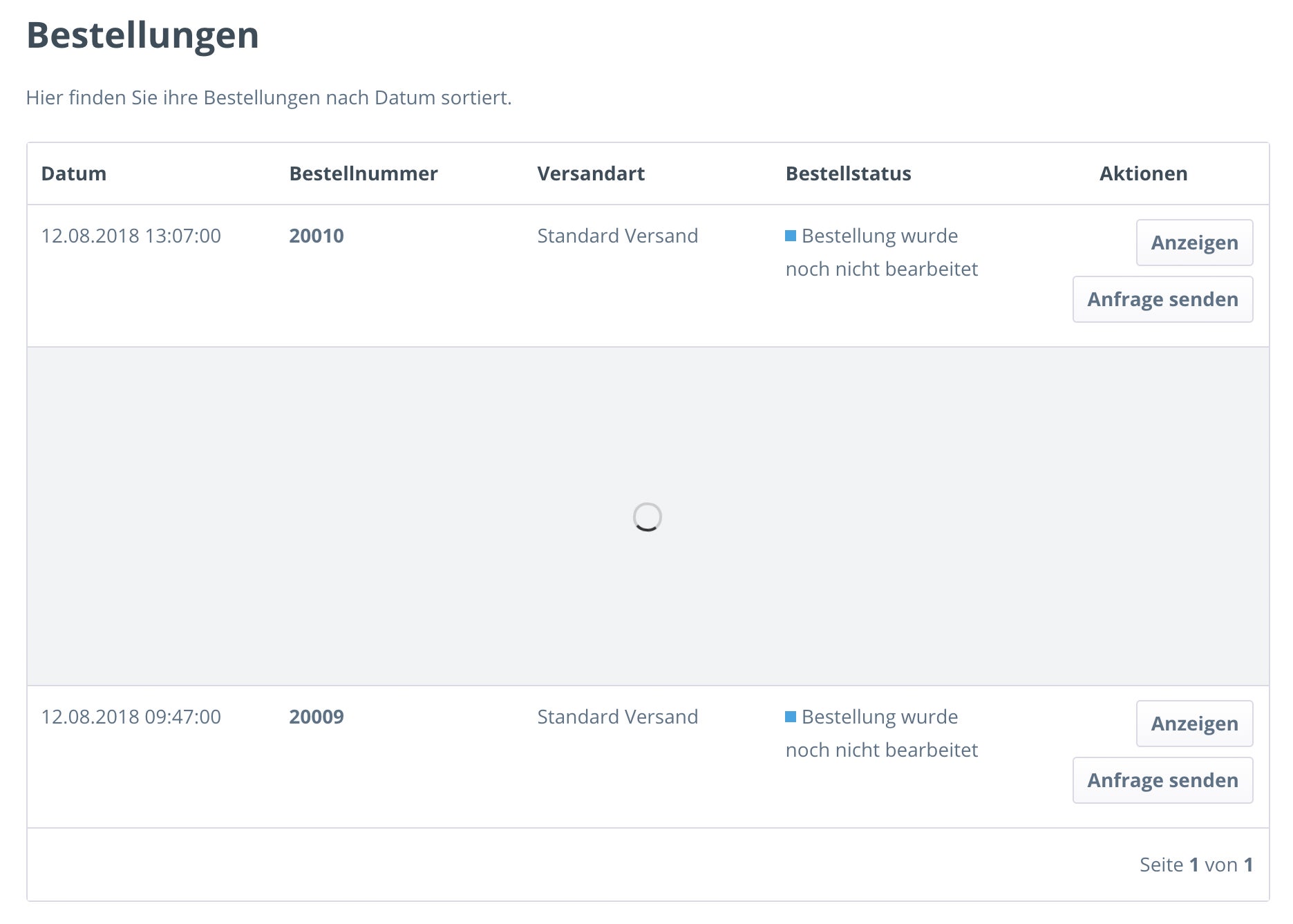Click the status text of order 20010
This screenshot has height=924, width=1293.
coord(882,252)
